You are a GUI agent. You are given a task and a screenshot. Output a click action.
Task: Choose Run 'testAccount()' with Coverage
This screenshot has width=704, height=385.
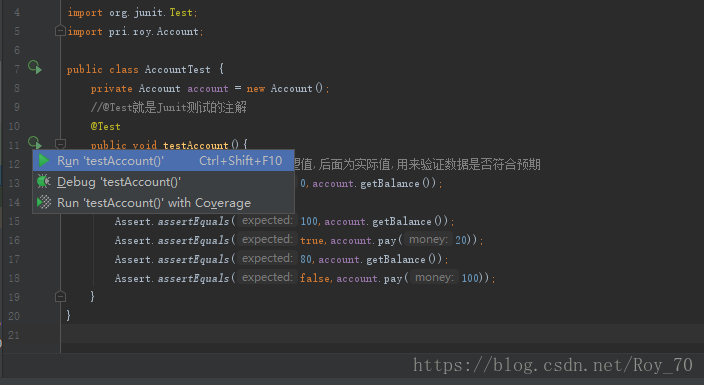tap(163, 203)
